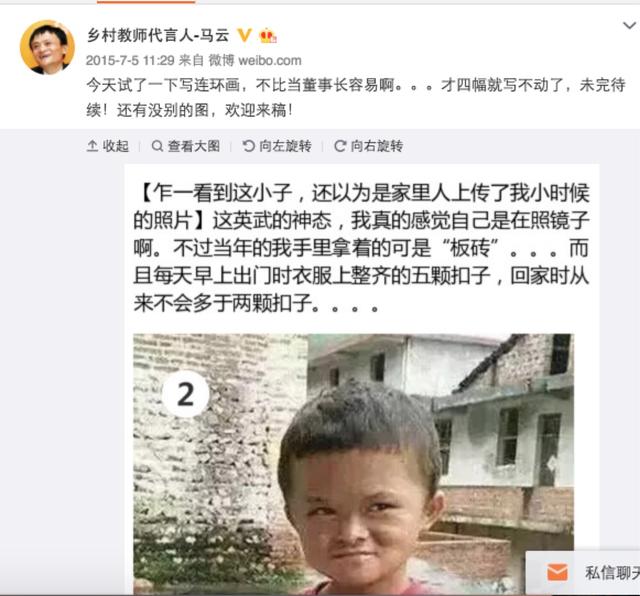This screenshot has width=640, height=596.
Task: Open the post timestamp 2015-7-5 11:29
Action: 130,60
